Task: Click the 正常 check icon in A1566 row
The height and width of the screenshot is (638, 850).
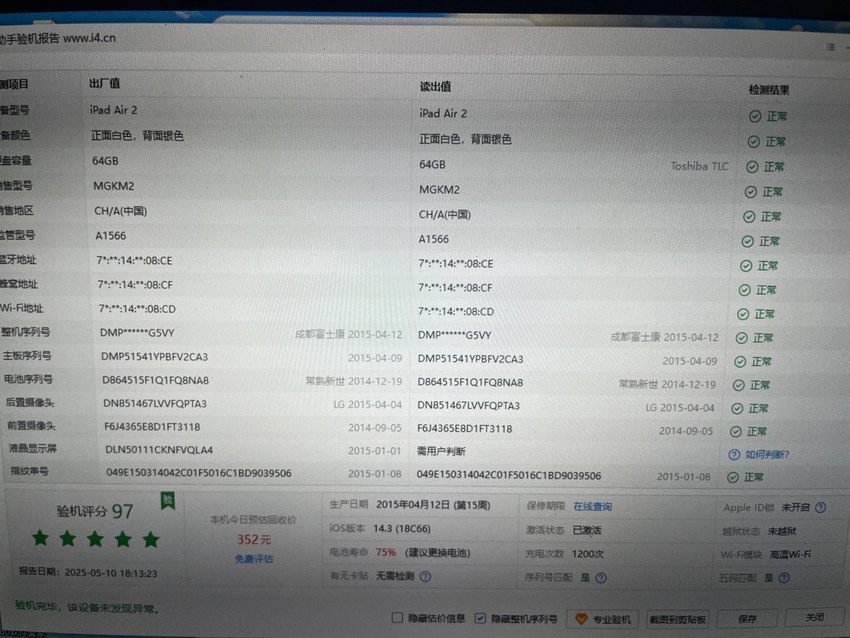Action: pos(748,241)
